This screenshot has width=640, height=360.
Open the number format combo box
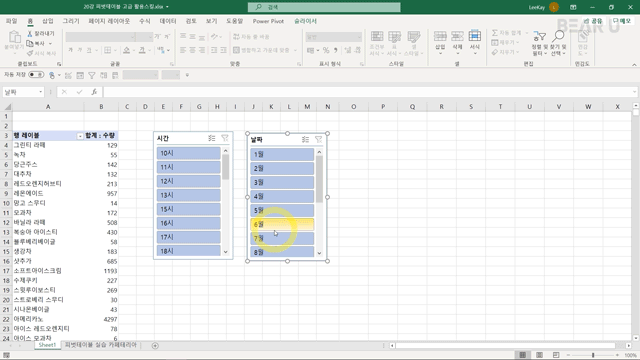(x=333, y=37)
